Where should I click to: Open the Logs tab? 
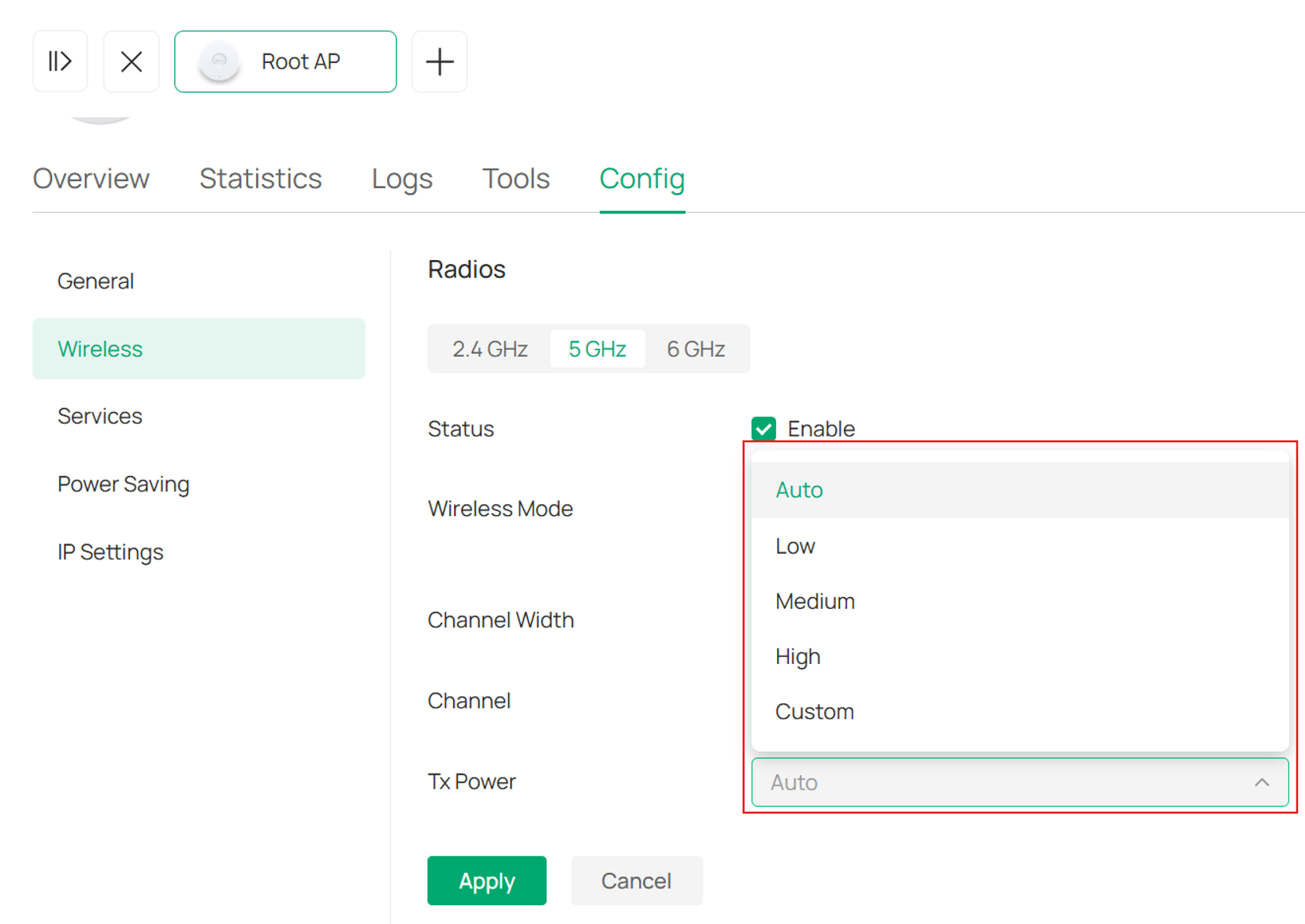pyautogui.click(x=402, y=179)
